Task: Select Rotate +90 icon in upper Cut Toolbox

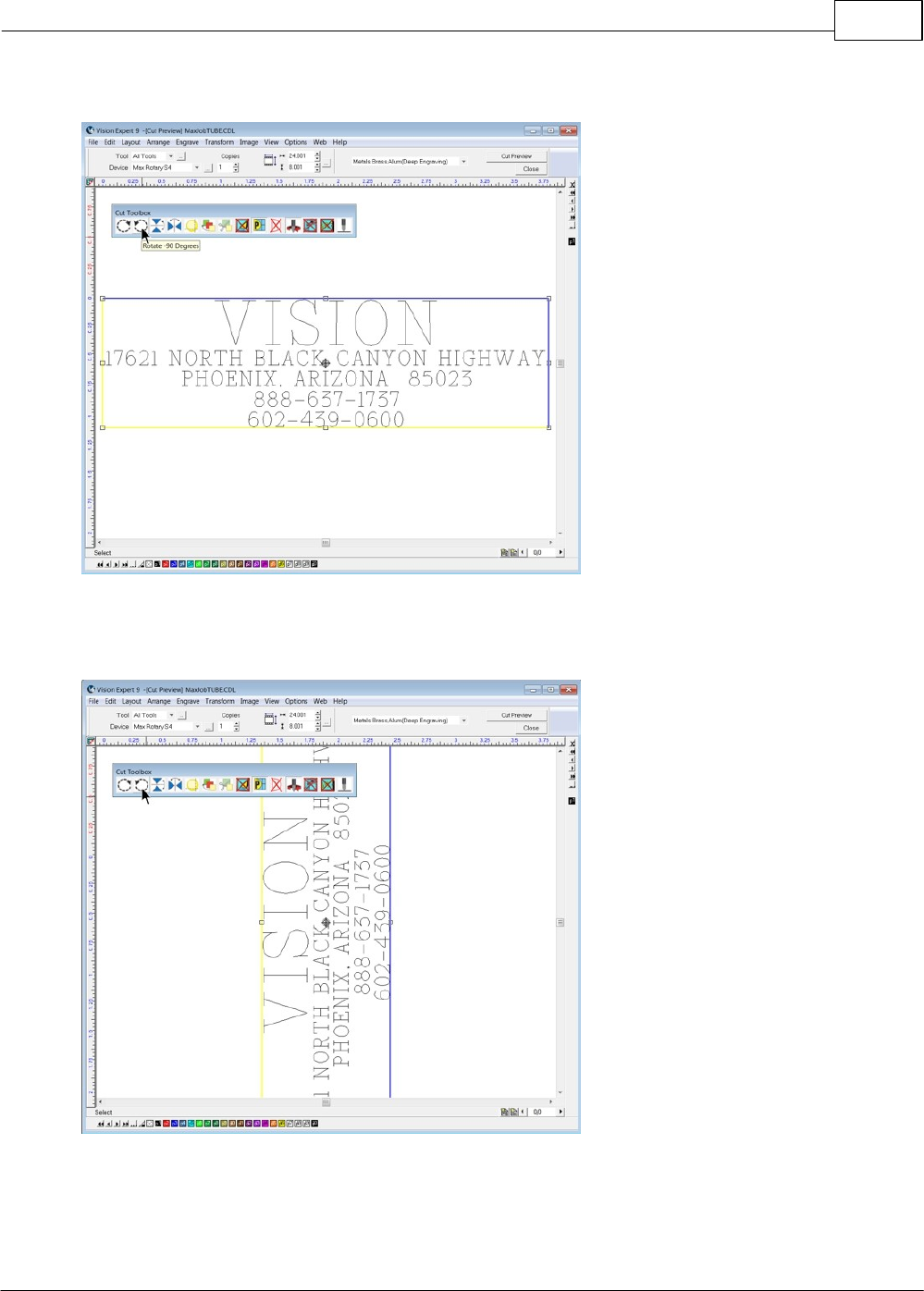Action: [123, 225]
